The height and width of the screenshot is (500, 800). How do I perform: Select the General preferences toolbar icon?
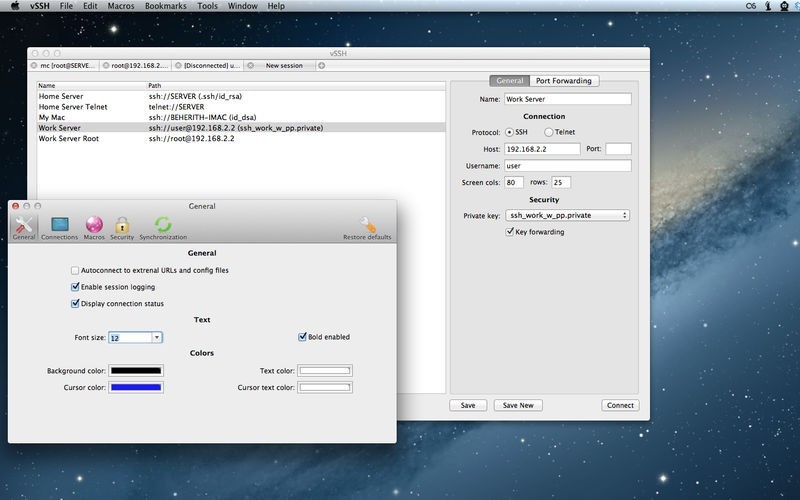tap(23, 227)
